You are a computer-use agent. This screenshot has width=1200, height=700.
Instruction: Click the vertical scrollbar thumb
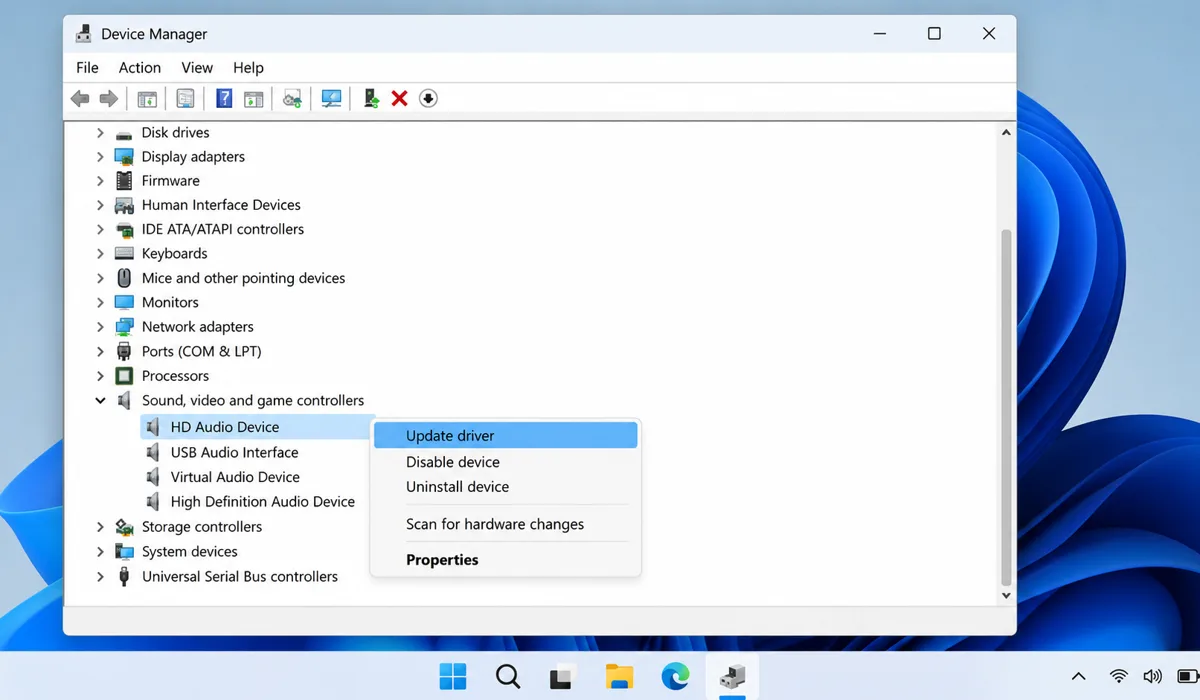coord(1006,407)
